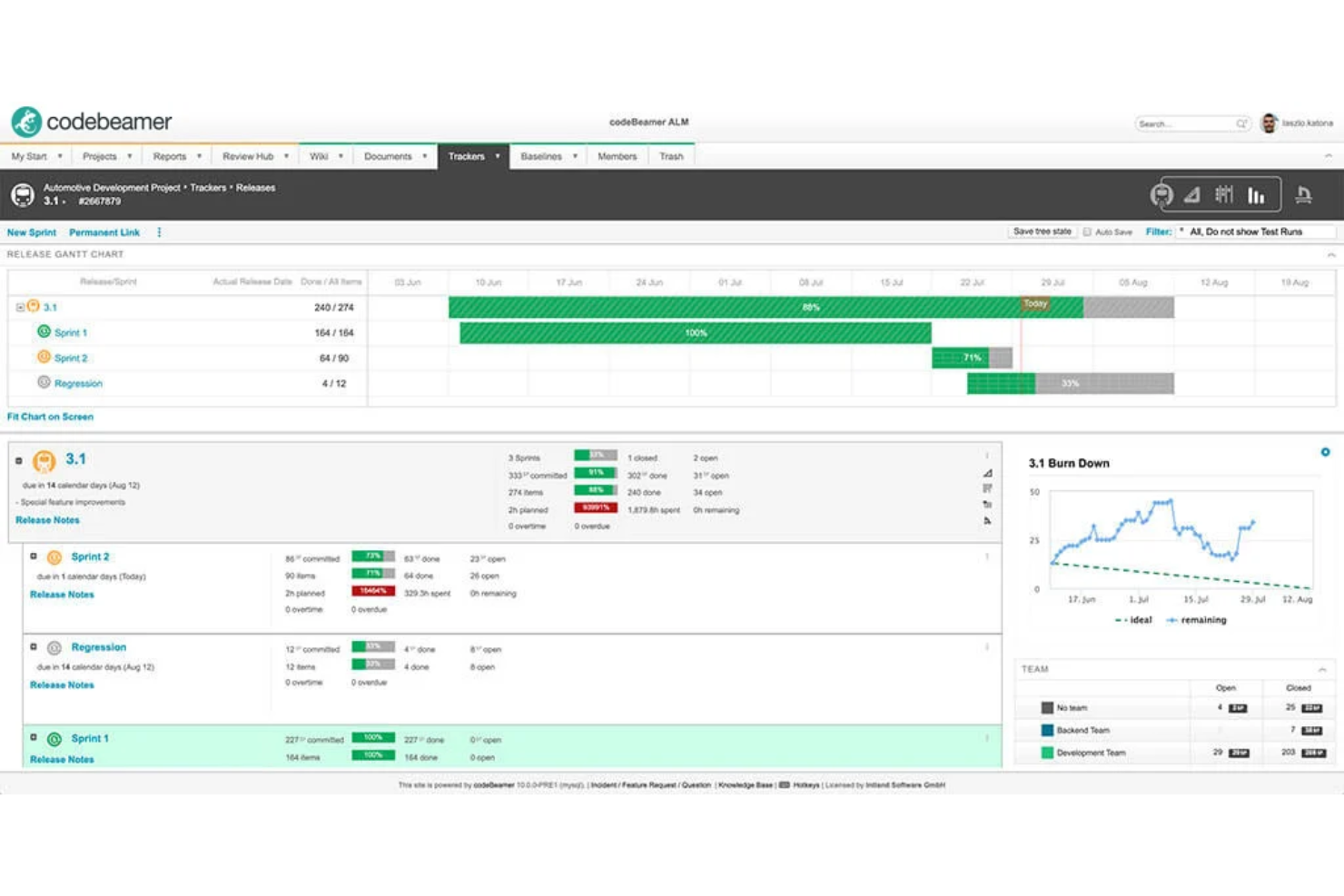This screenshot has height=896, width=1344.
Task: Click the search magnifier in the search box
Action: [1242, 123]
